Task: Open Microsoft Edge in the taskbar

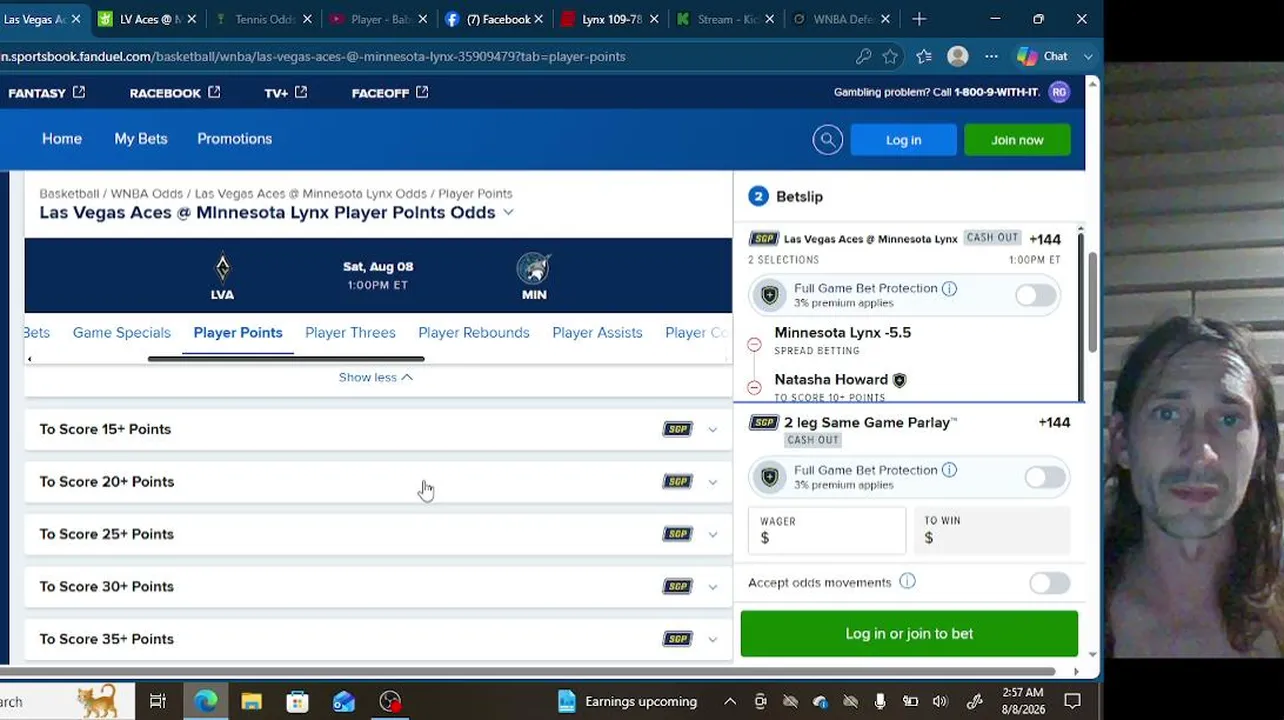Action: [x=206, y=701]
